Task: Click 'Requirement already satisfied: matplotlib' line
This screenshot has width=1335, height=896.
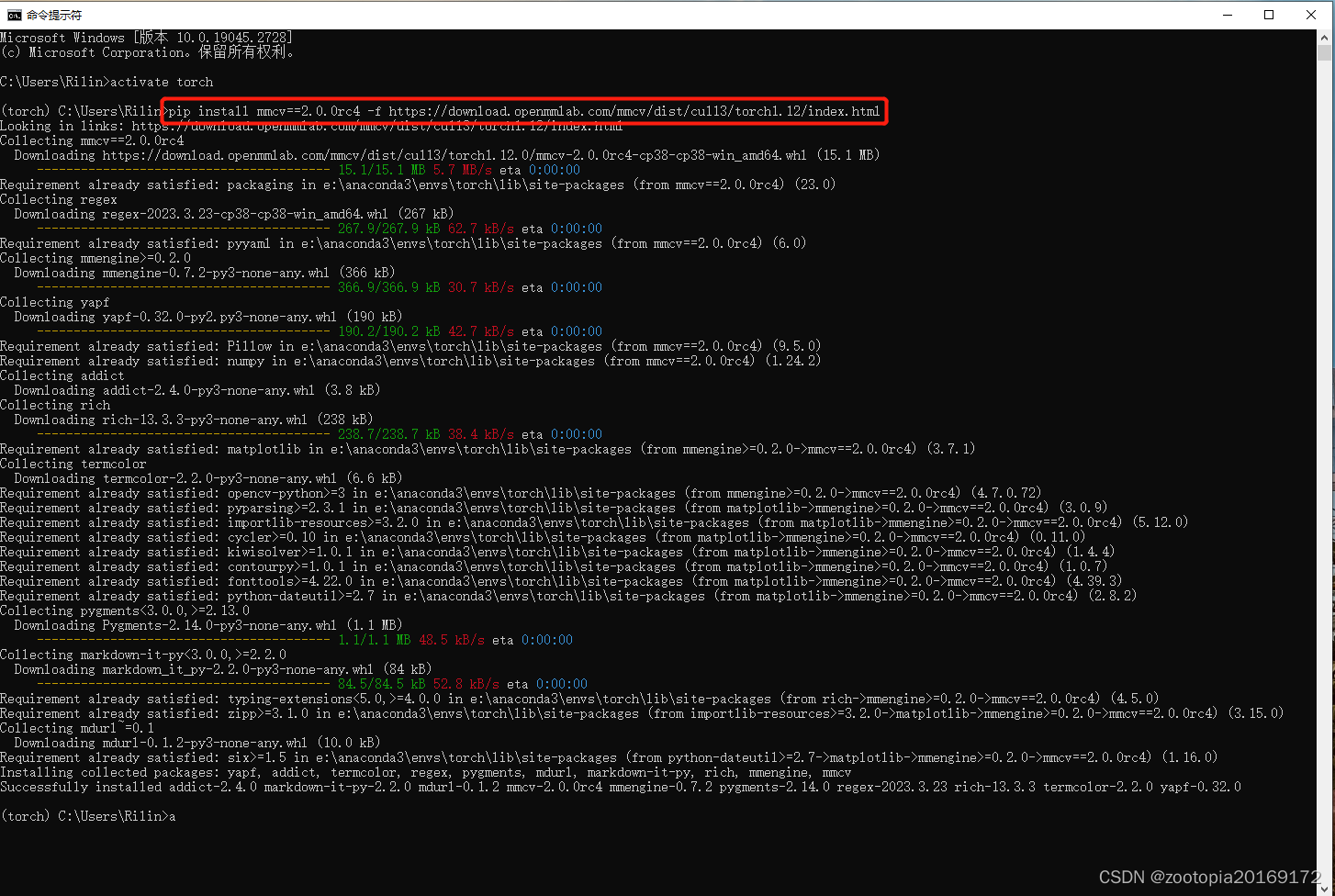Action: point(488,449)
